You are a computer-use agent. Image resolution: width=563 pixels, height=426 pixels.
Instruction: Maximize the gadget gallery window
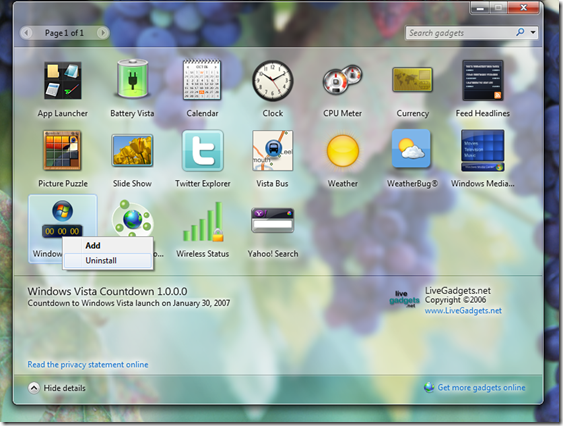[x=499, y=8]
